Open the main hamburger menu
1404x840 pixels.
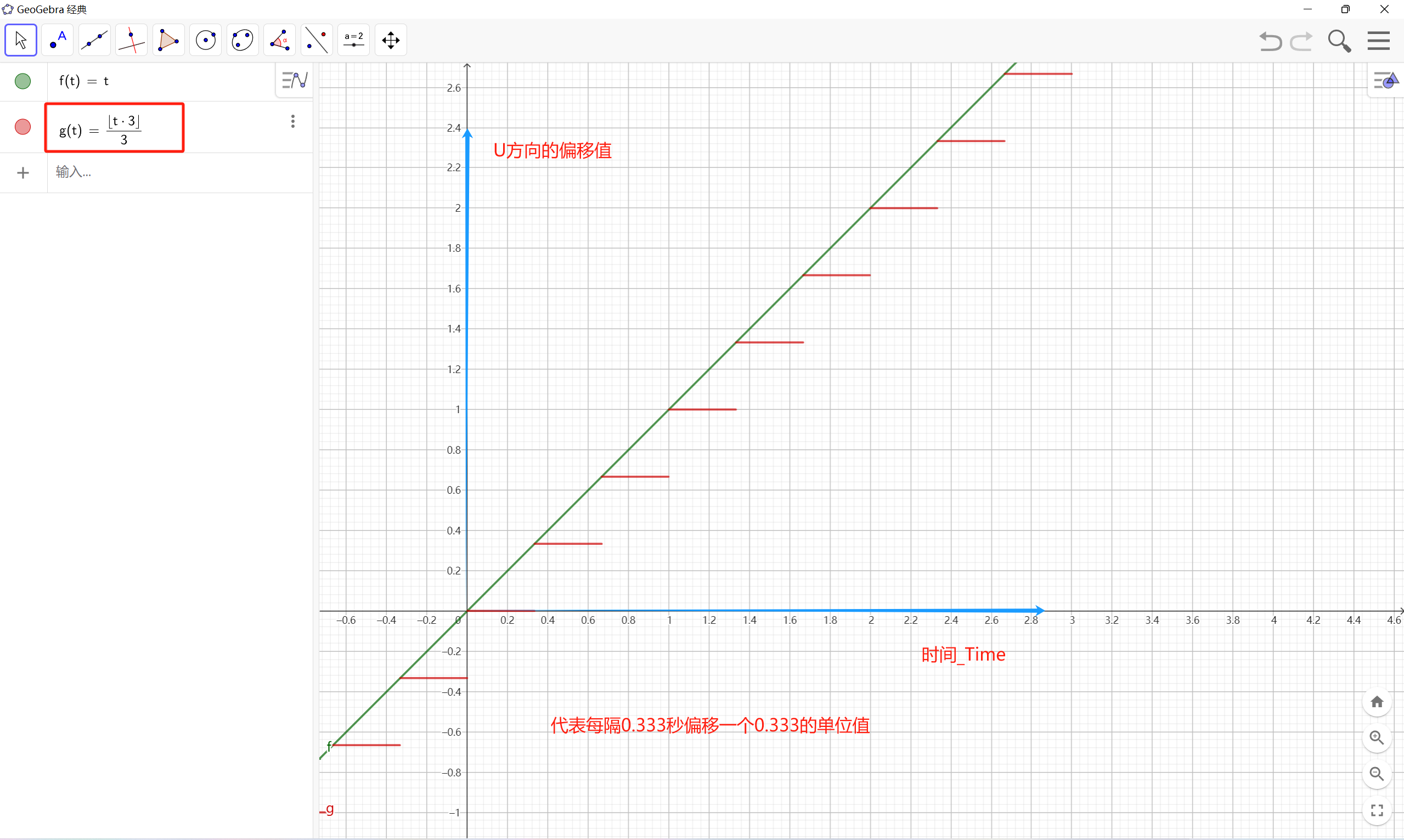(1379, 41)
